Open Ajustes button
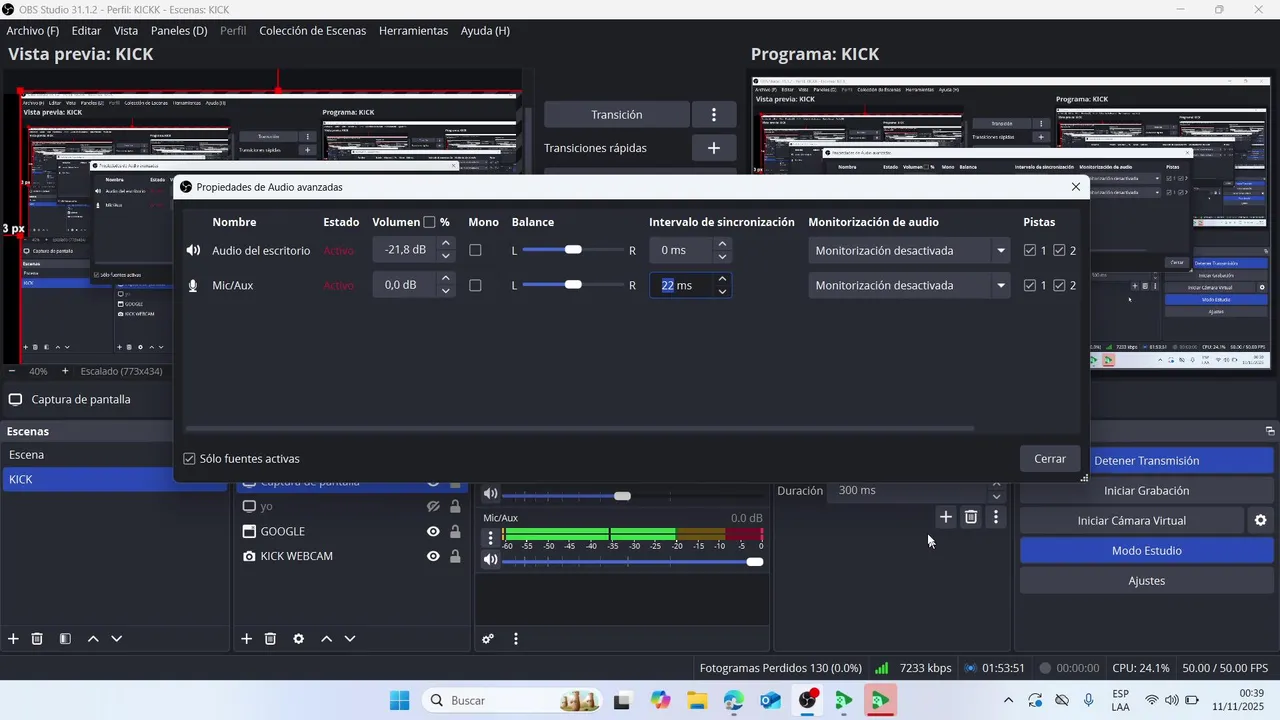Screen dimensions: 1280x720 coord(1147,581)
